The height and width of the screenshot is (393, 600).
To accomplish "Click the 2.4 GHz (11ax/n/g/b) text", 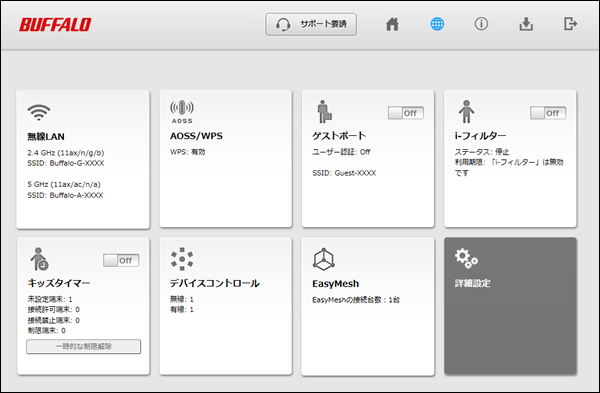I will [x=65, y=153].
